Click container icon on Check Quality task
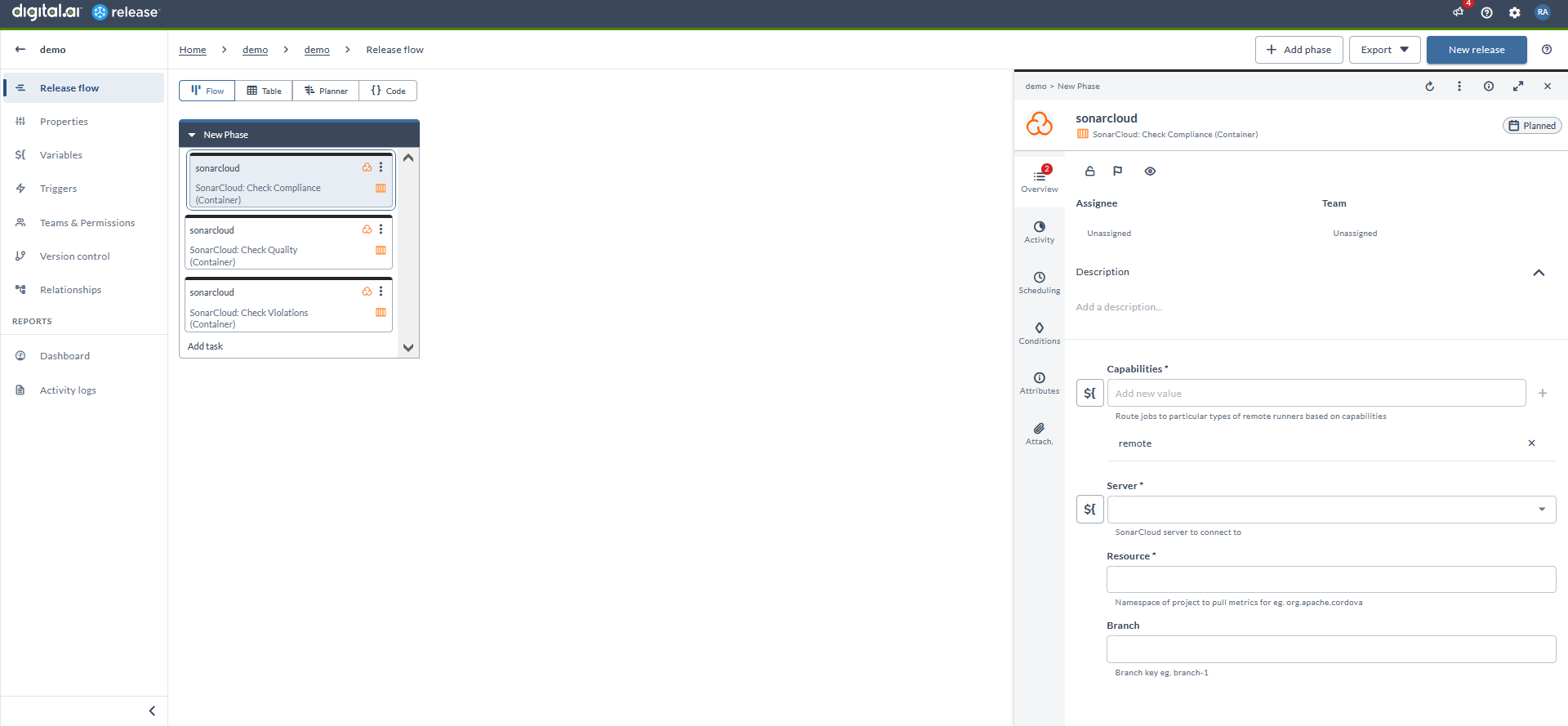1568x726 pixels. [x=381, y=250]
